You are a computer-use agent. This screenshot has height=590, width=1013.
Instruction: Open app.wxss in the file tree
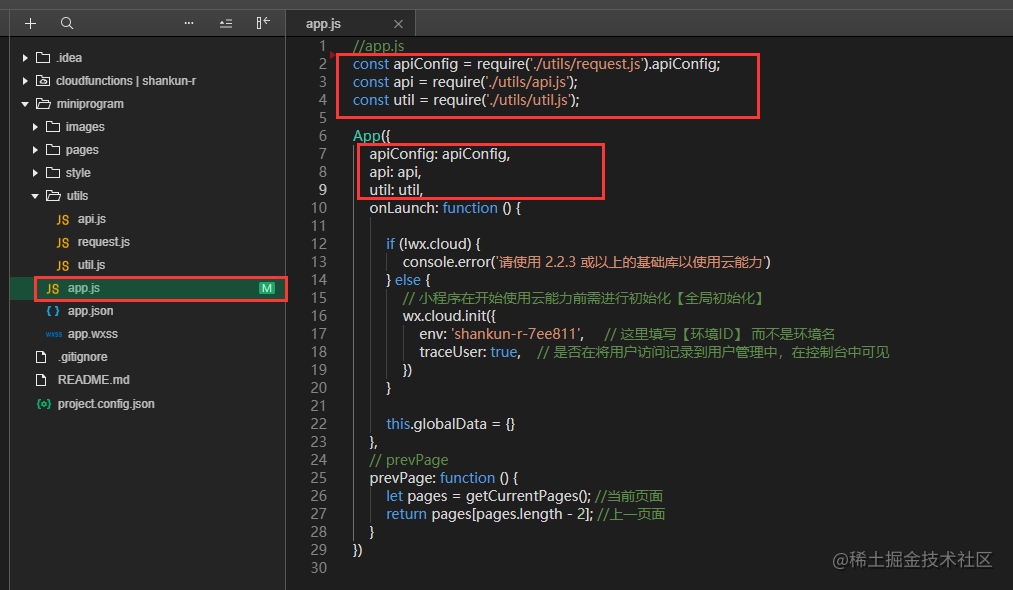pos(93,334)
